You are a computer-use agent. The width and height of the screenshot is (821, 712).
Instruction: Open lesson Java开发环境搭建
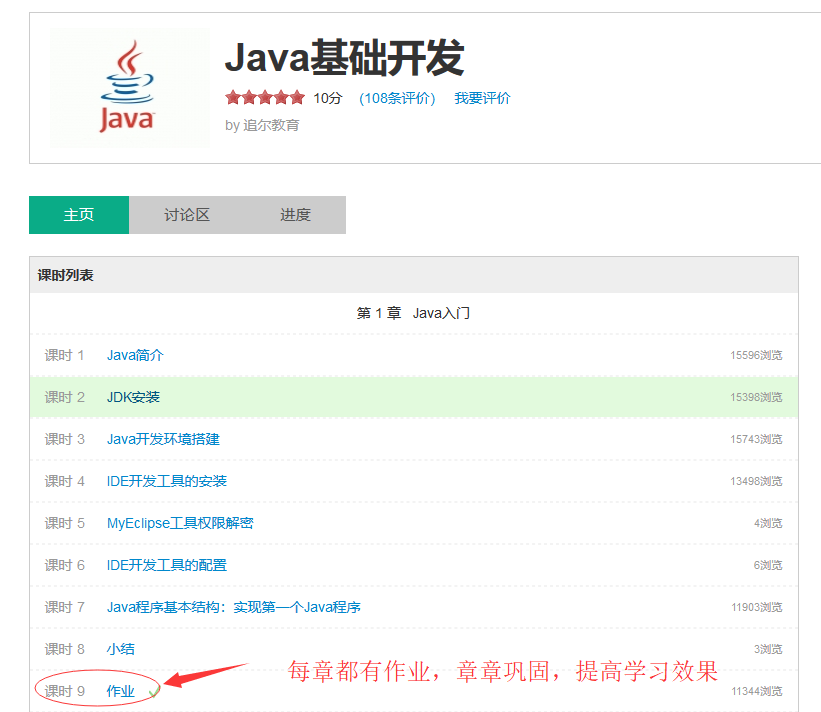click(163, 439)
